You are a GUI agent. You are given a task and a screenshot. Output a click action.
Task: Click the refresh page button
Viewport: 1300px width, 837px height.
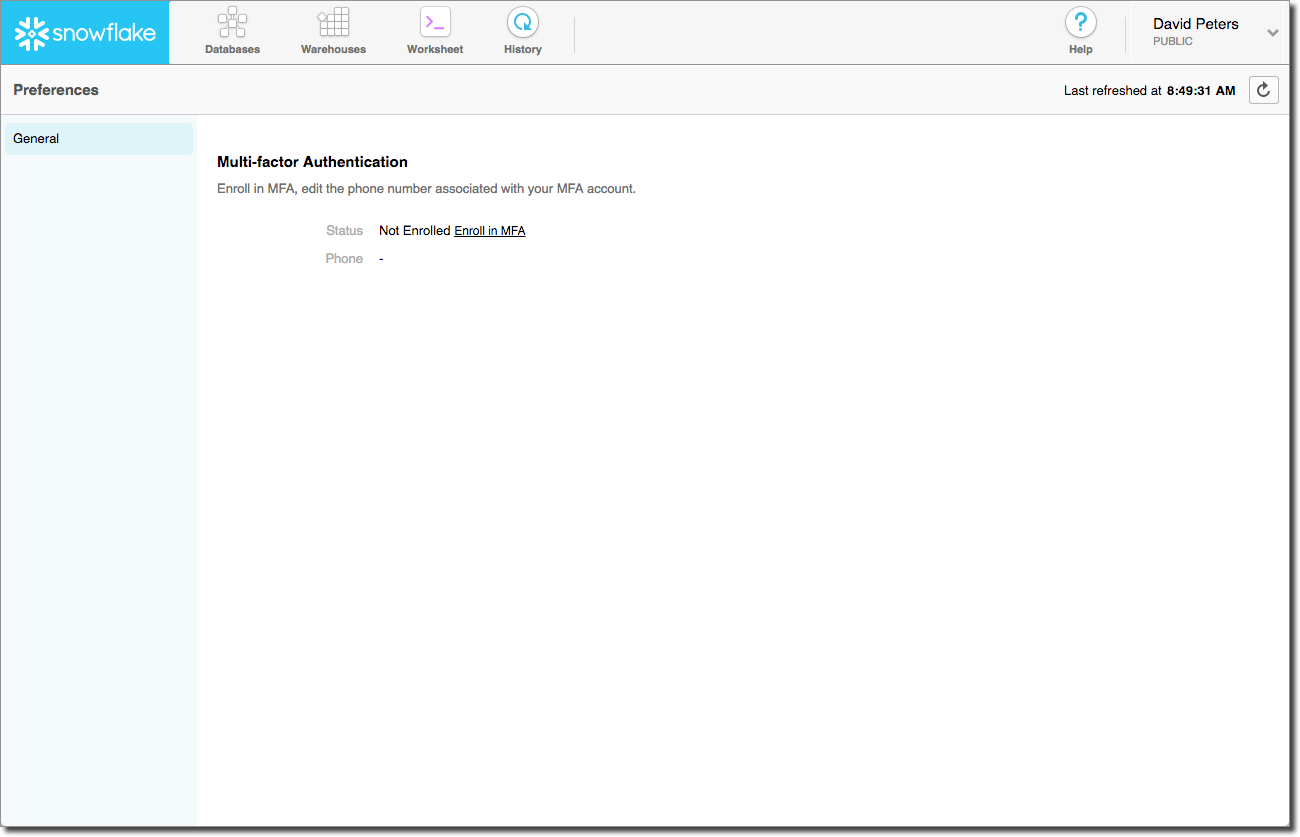(1264, 90)
